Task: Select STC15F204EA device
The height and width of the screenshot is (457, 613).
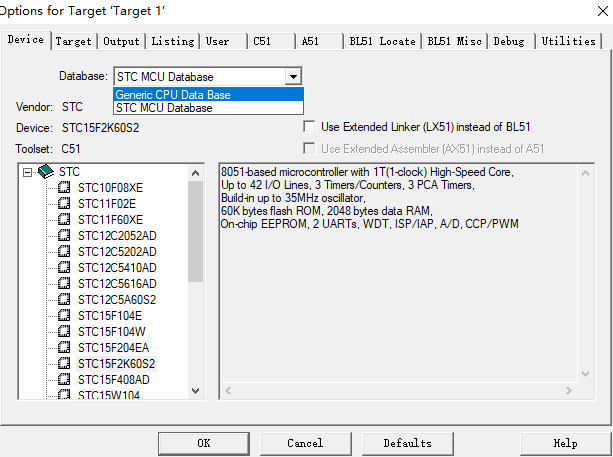Action: click(x=113, y=348)
